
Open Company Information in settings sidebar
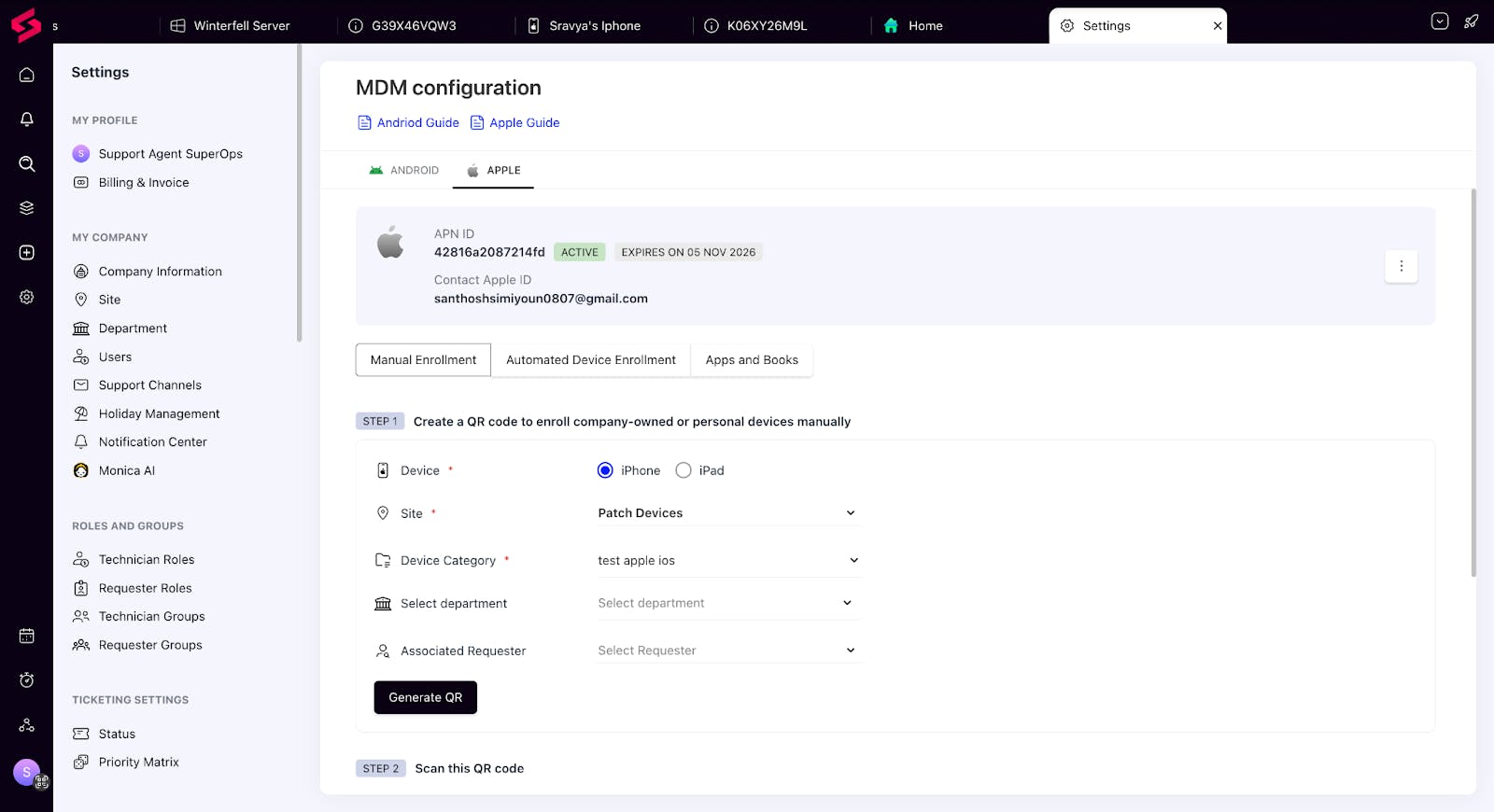point(160,272)
